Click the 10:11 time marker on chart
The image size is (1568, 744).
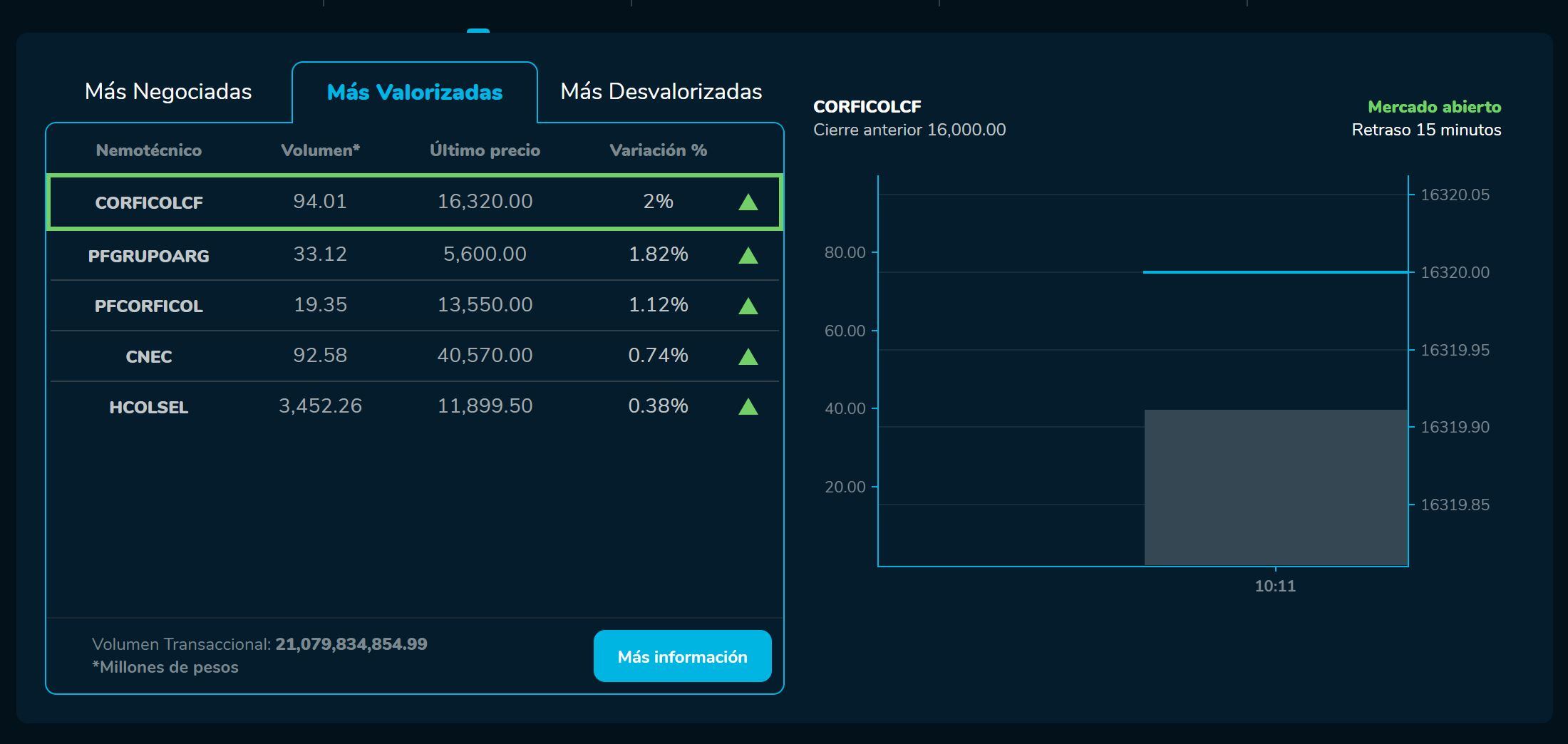pyautogui.click(x=1275, y=586)
